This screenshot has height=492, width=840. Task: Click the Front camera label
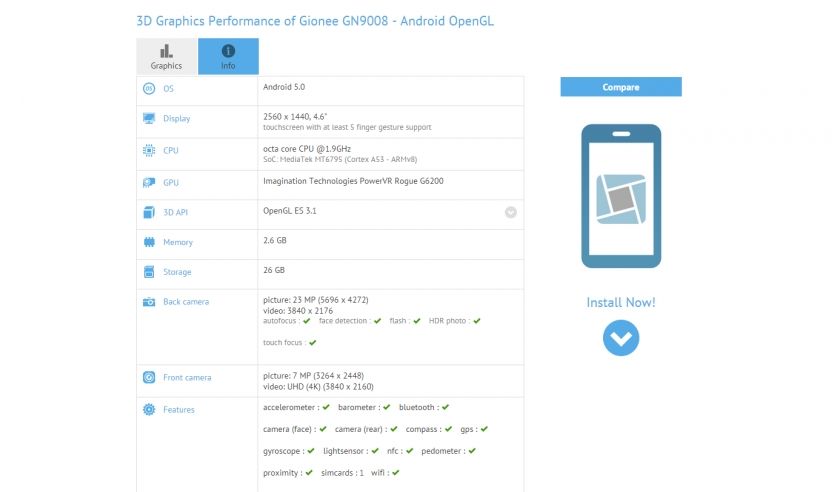tap(187, 377)
